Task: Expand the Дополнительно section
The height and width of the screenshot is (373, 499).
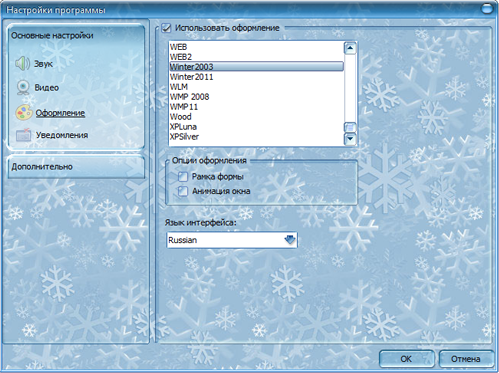Action: click(x=76, y=166)
